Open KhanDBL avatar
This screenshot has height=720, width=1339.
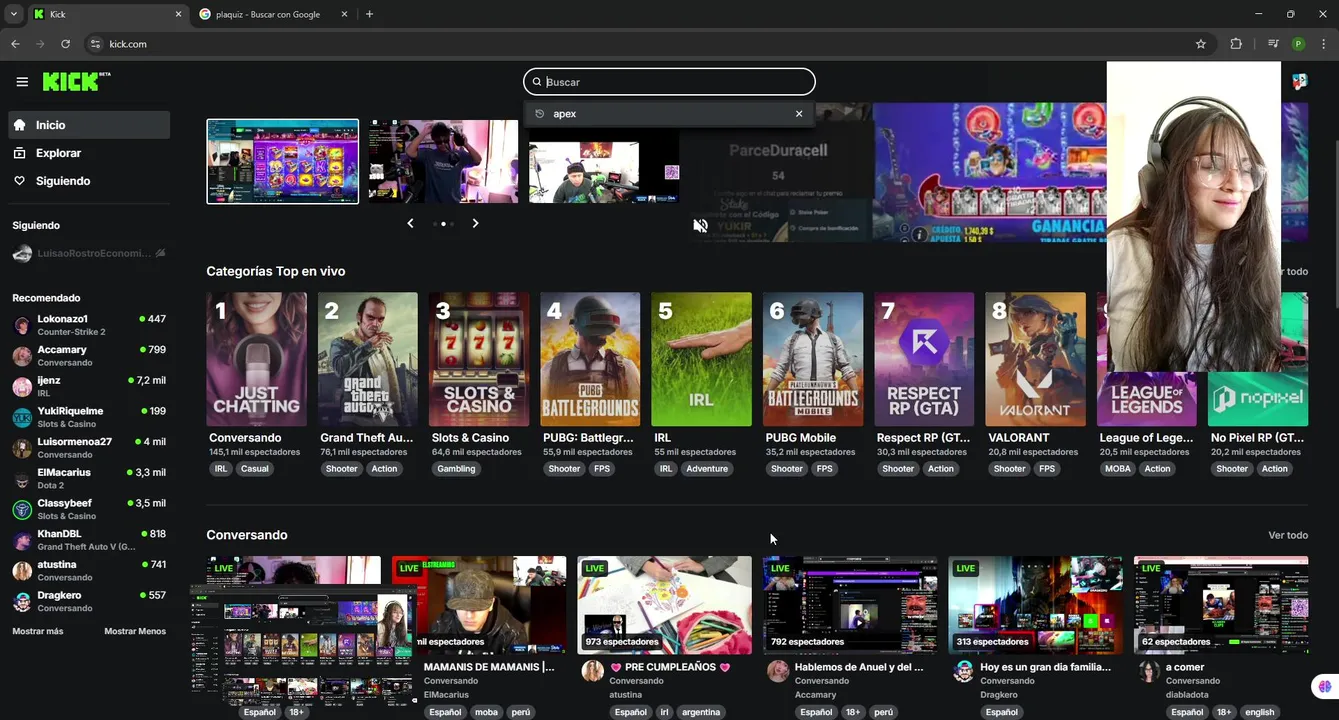coord(22,541)
